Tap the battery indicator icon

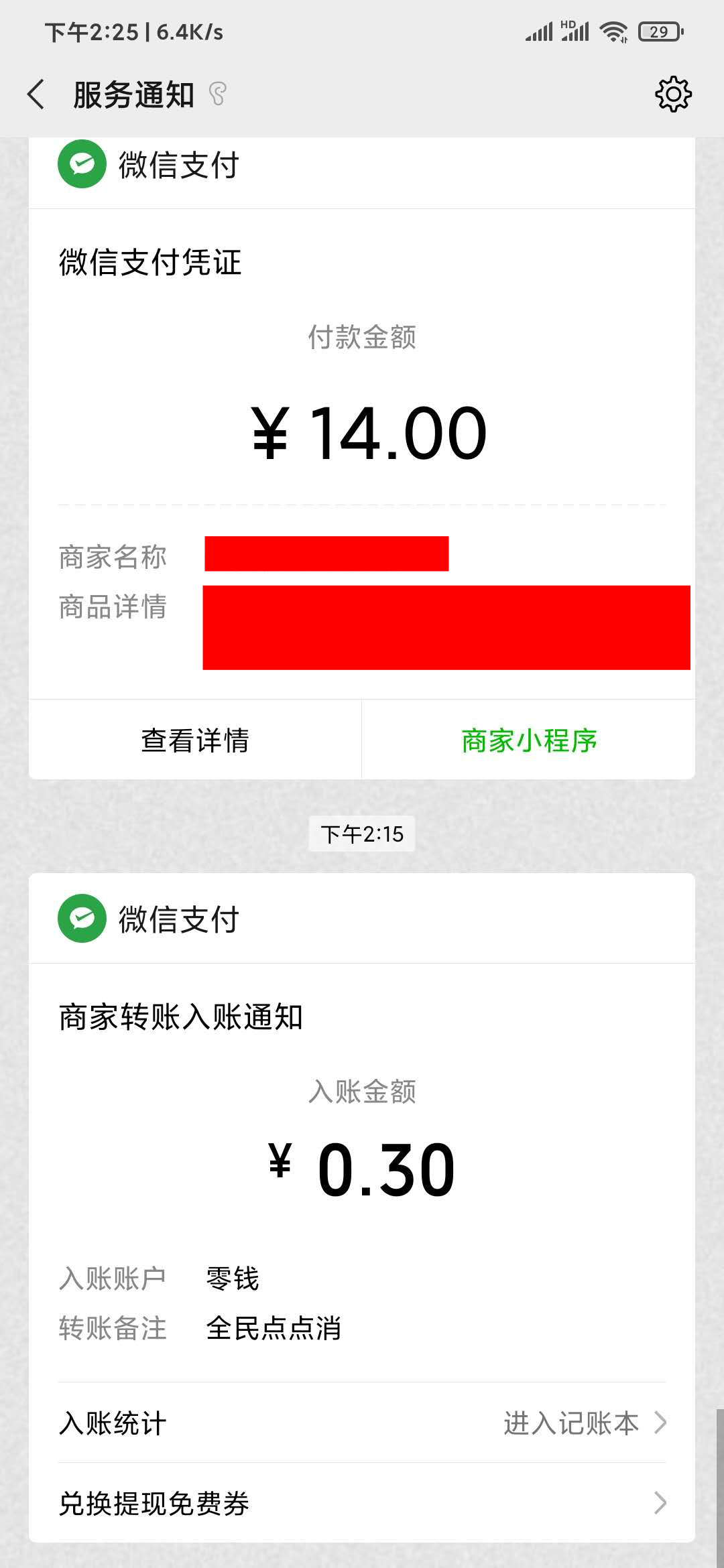pos(660,31)
